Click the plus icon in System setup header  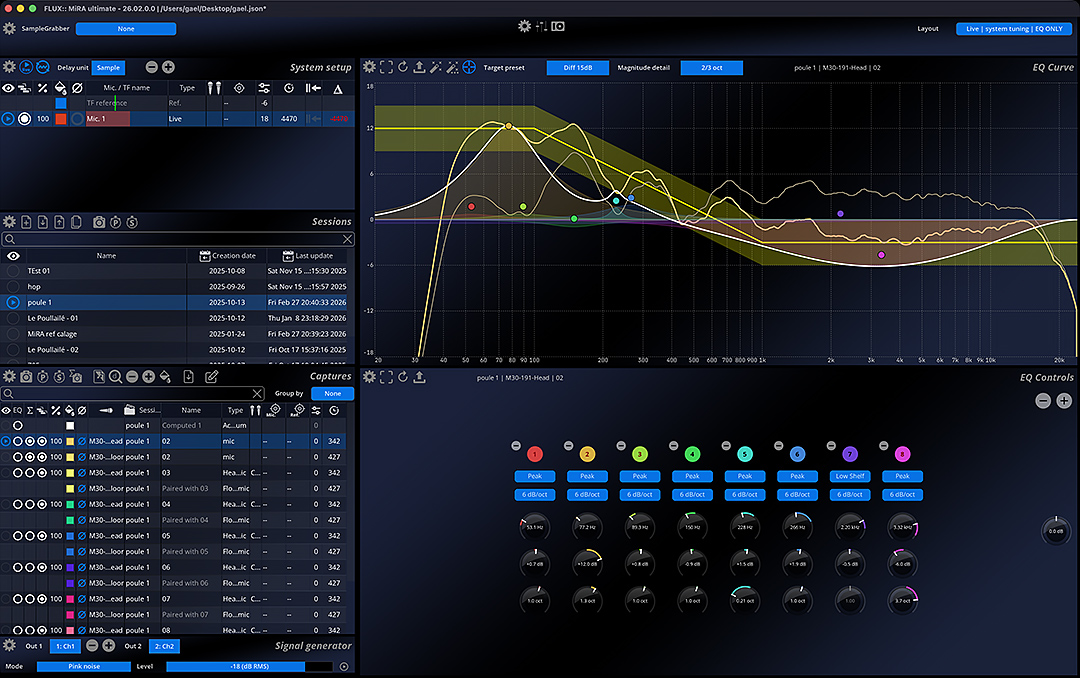pyautogui.click(x=168, y=67)
